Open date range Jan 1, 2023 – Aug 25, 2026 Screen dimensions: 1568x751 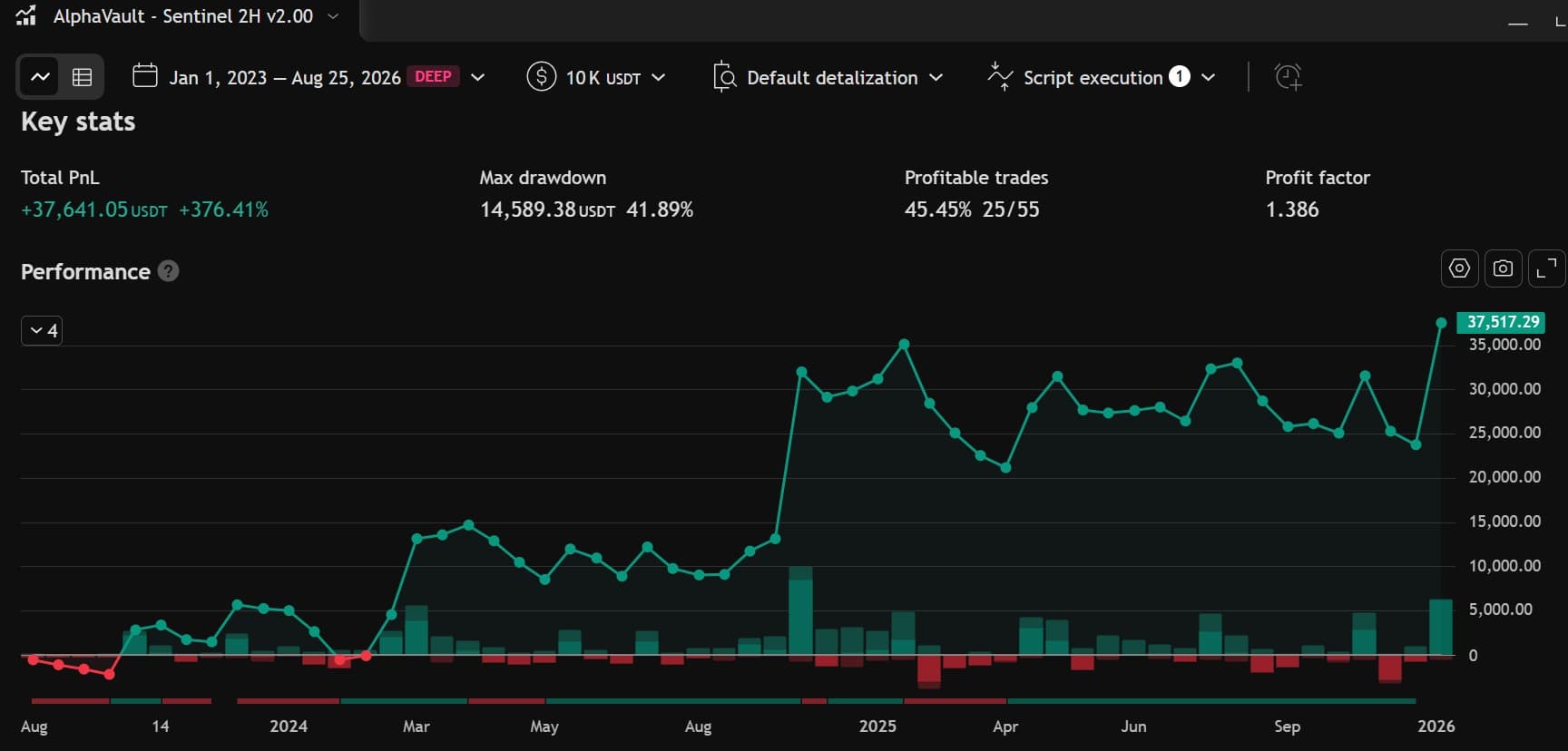click(x=285, y=78)
